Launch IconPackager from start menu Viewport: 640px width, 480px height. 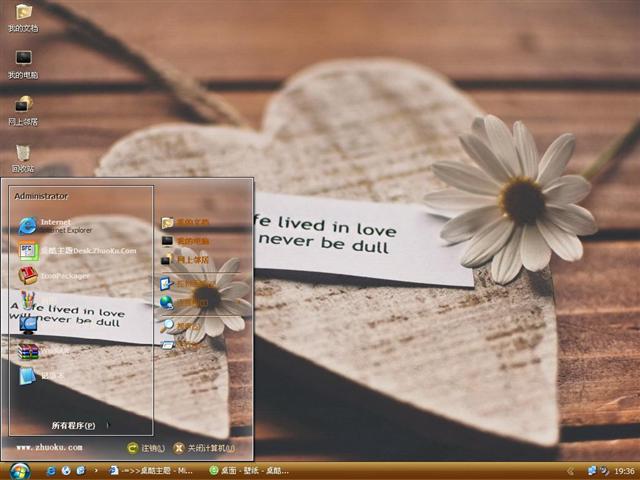54,276
